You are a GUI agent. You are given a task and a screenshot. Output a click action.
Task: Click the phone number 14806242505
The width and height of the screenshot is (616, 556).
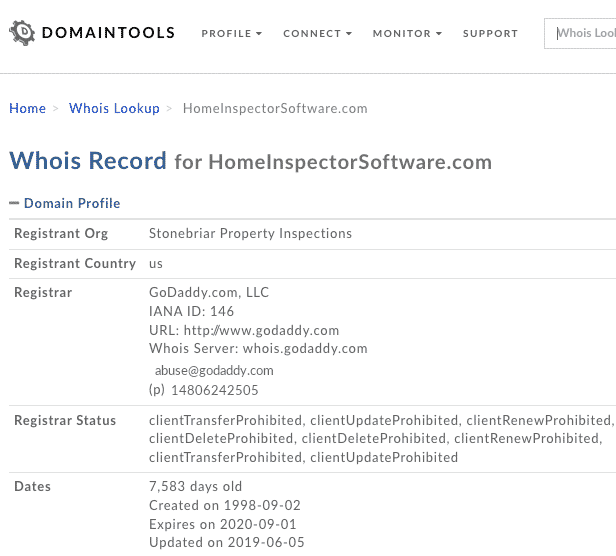215,390
